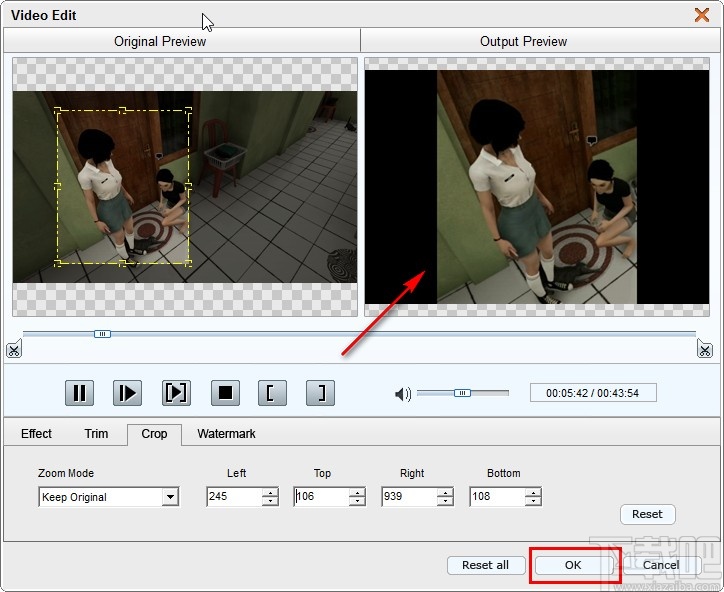Viewport: 724px width, 592px height.
Task: Click the Play button
Action: click(x=127, y=393)
